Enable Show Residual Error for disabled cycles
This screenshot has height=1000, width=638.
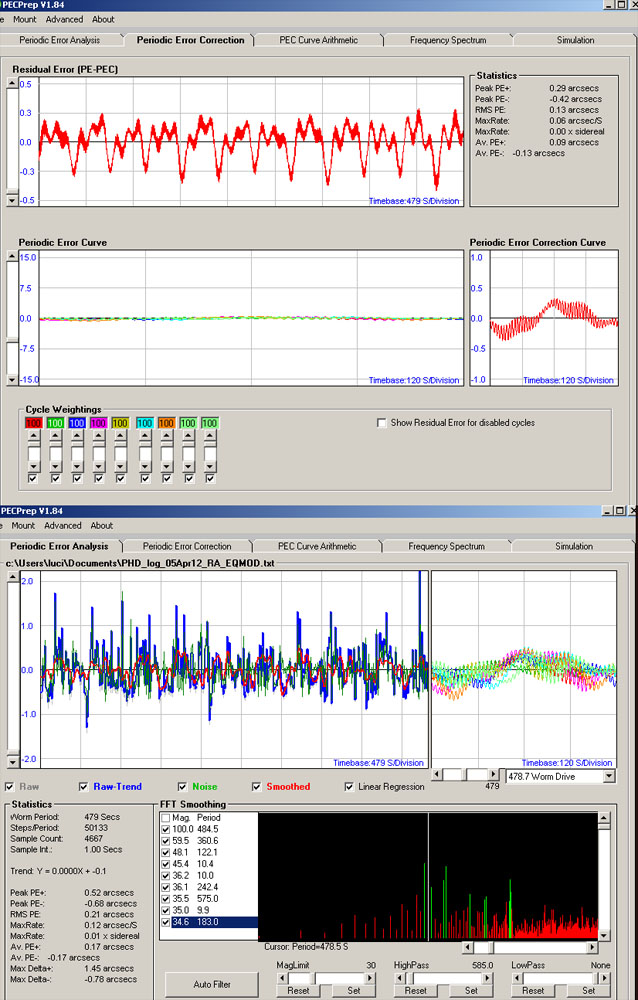click(382, 423)
